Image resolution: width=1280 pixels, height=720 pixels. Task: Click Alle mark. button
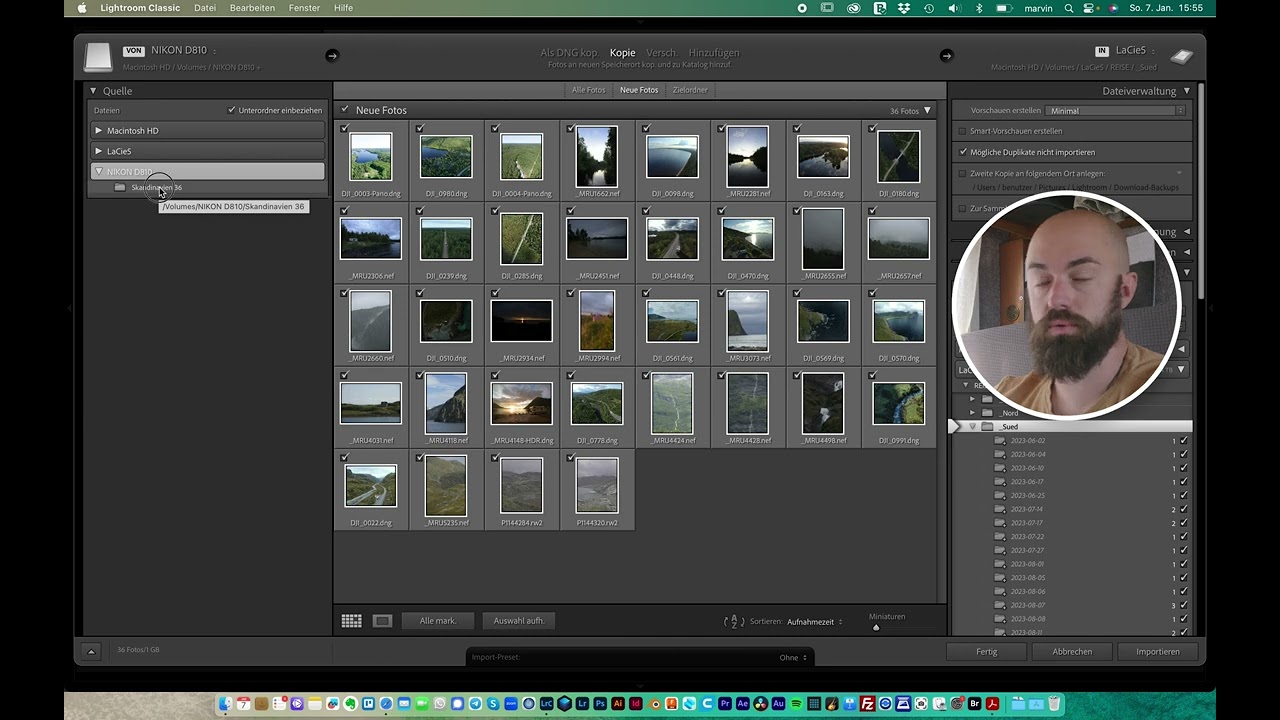pos(438,621)
